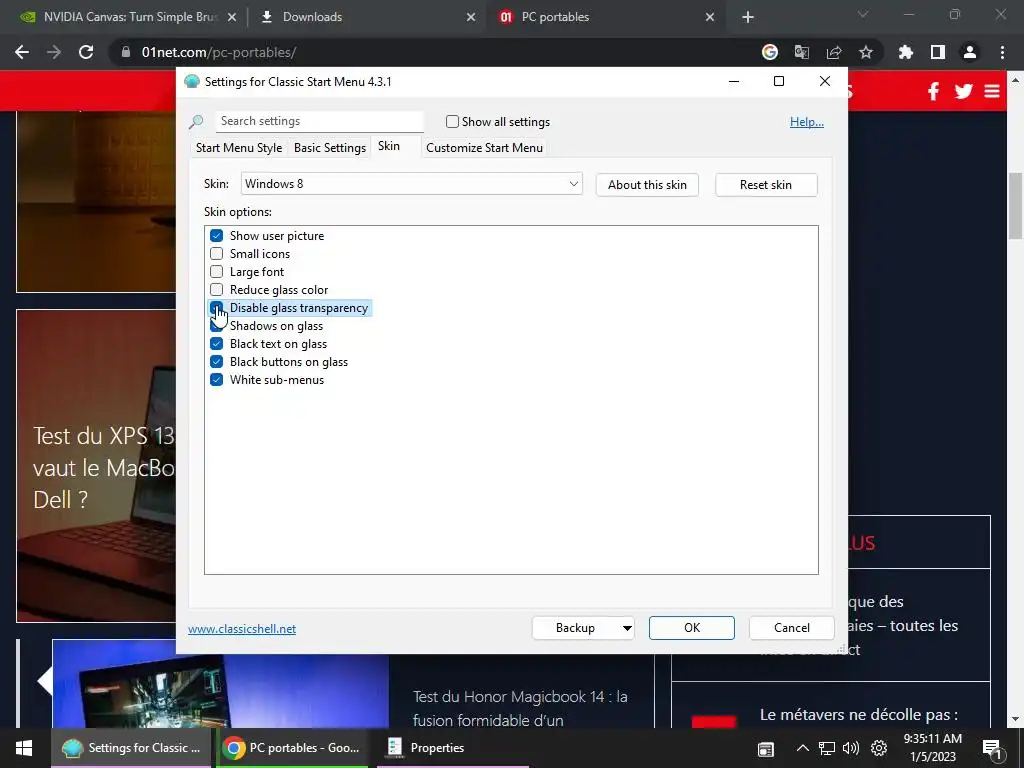Screen dimensions: 1024x768
Task: Click settings gear tray icon
Action: click(x=879, y=748)
